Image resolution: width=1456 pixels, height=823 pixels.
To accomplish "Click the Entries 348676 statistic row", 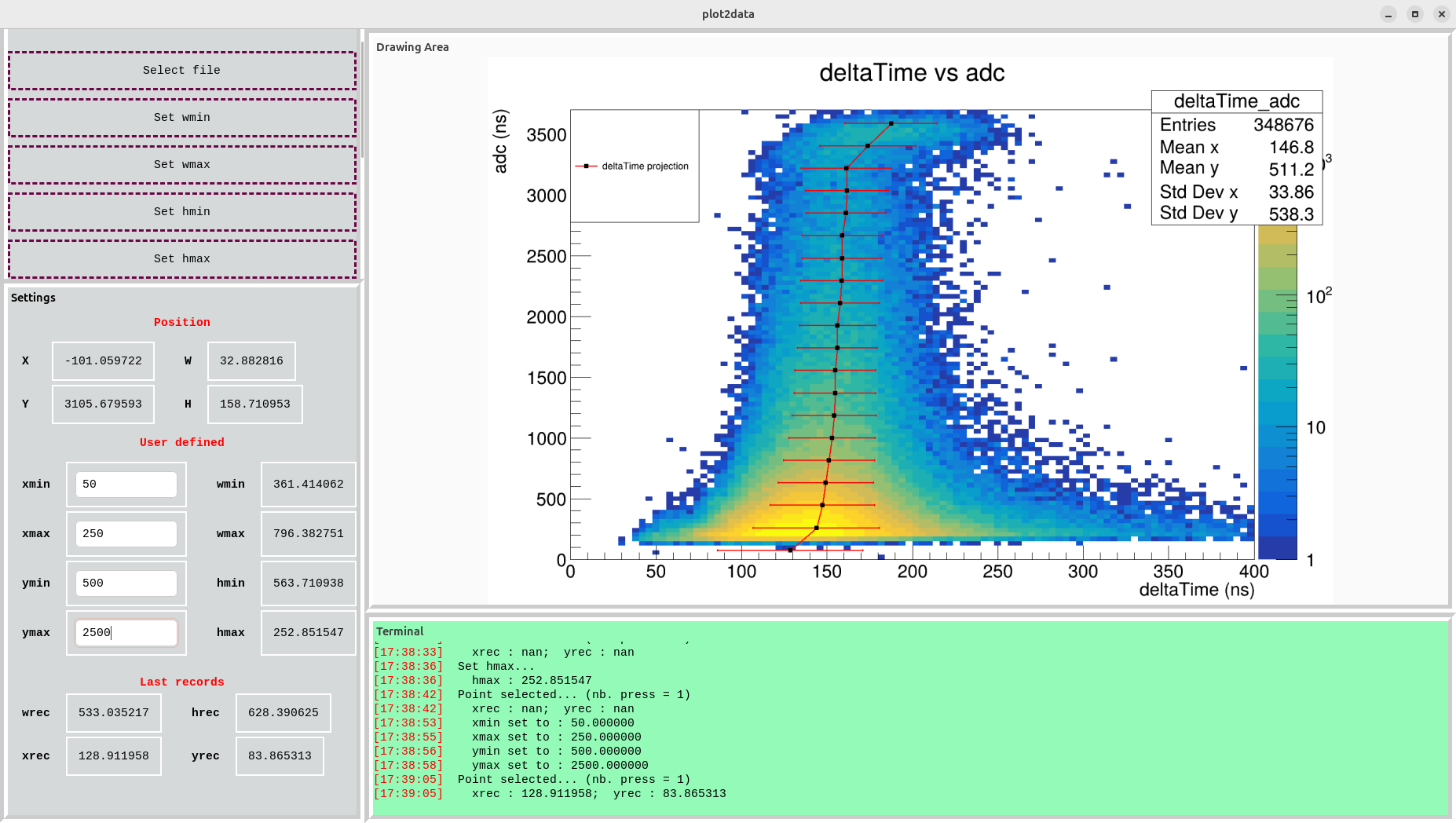I will click(x=1237, y=125).
